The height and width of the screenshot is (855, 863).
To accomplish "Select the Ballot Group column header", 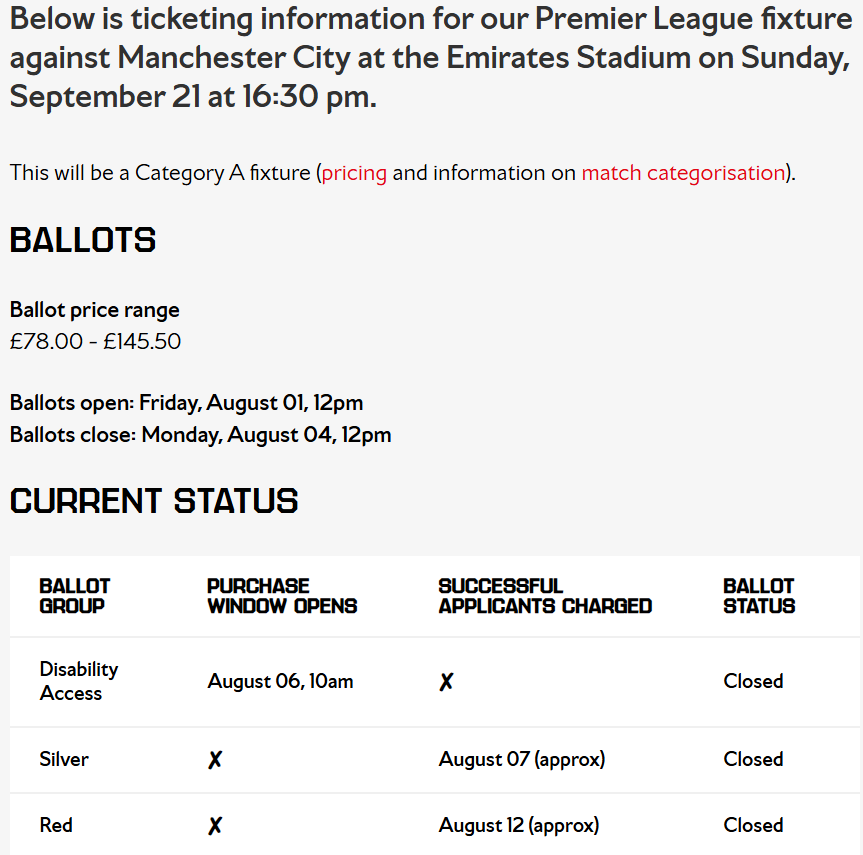I will (75, 596).
